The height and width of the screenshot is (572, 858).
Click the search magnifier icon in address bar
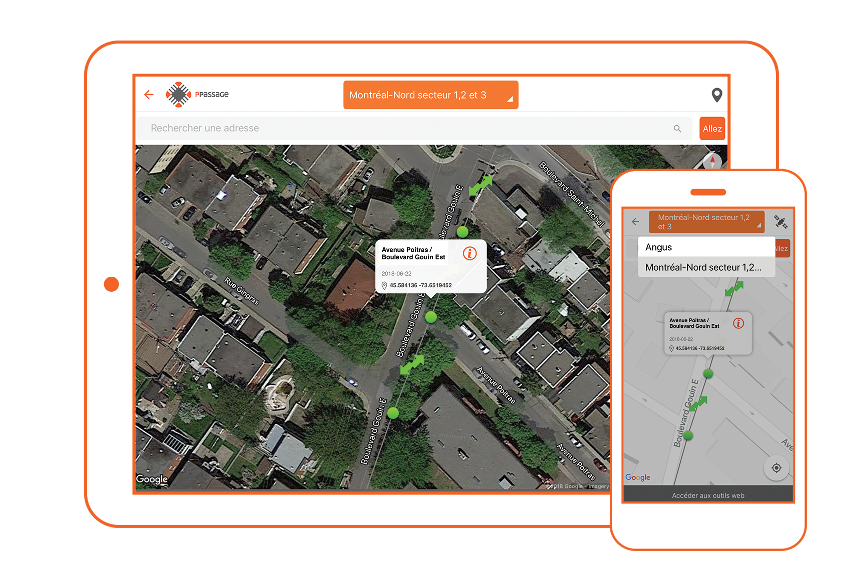[x=677, y=129]
